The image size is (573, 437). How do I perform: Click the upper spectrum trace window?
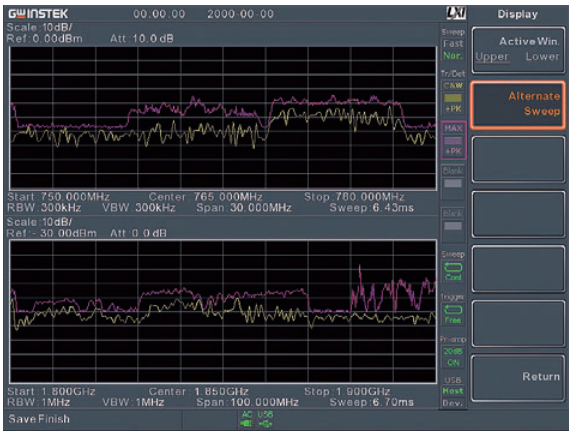coord(223,117)
